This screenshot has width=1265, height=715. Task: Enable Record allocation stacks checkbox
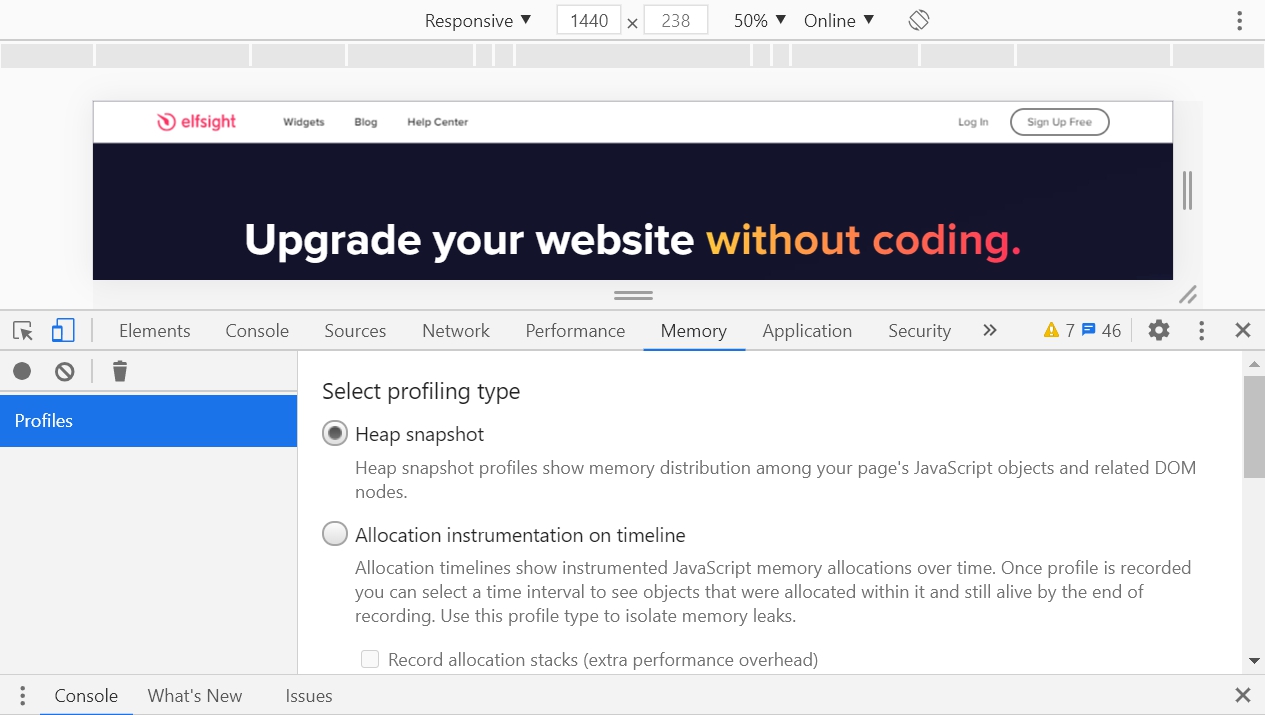370,659
